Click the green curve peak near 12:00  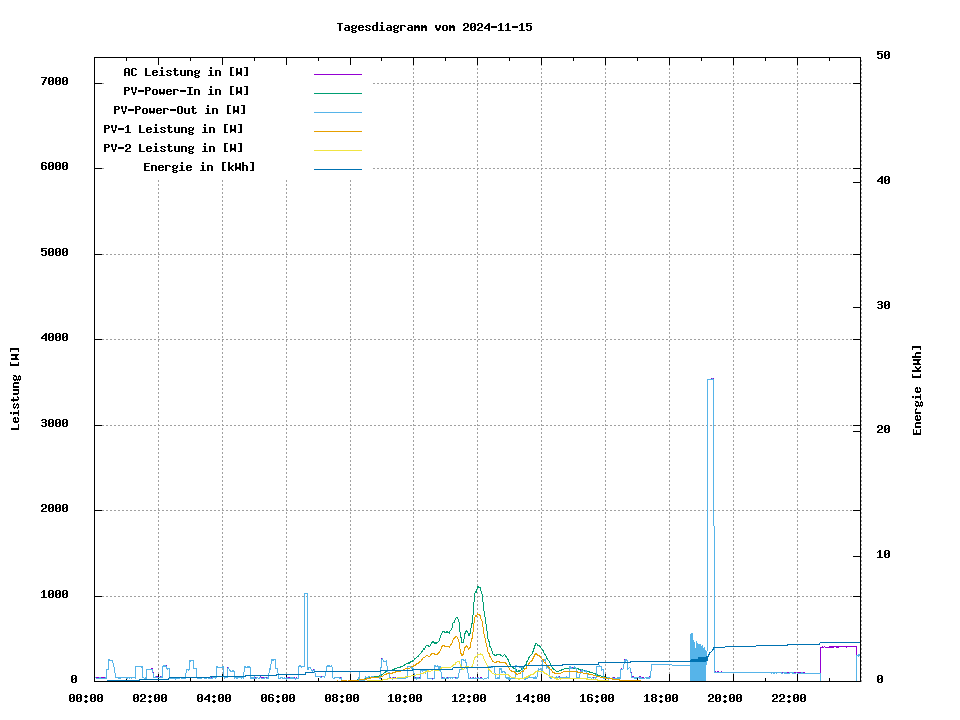(478, 587)
